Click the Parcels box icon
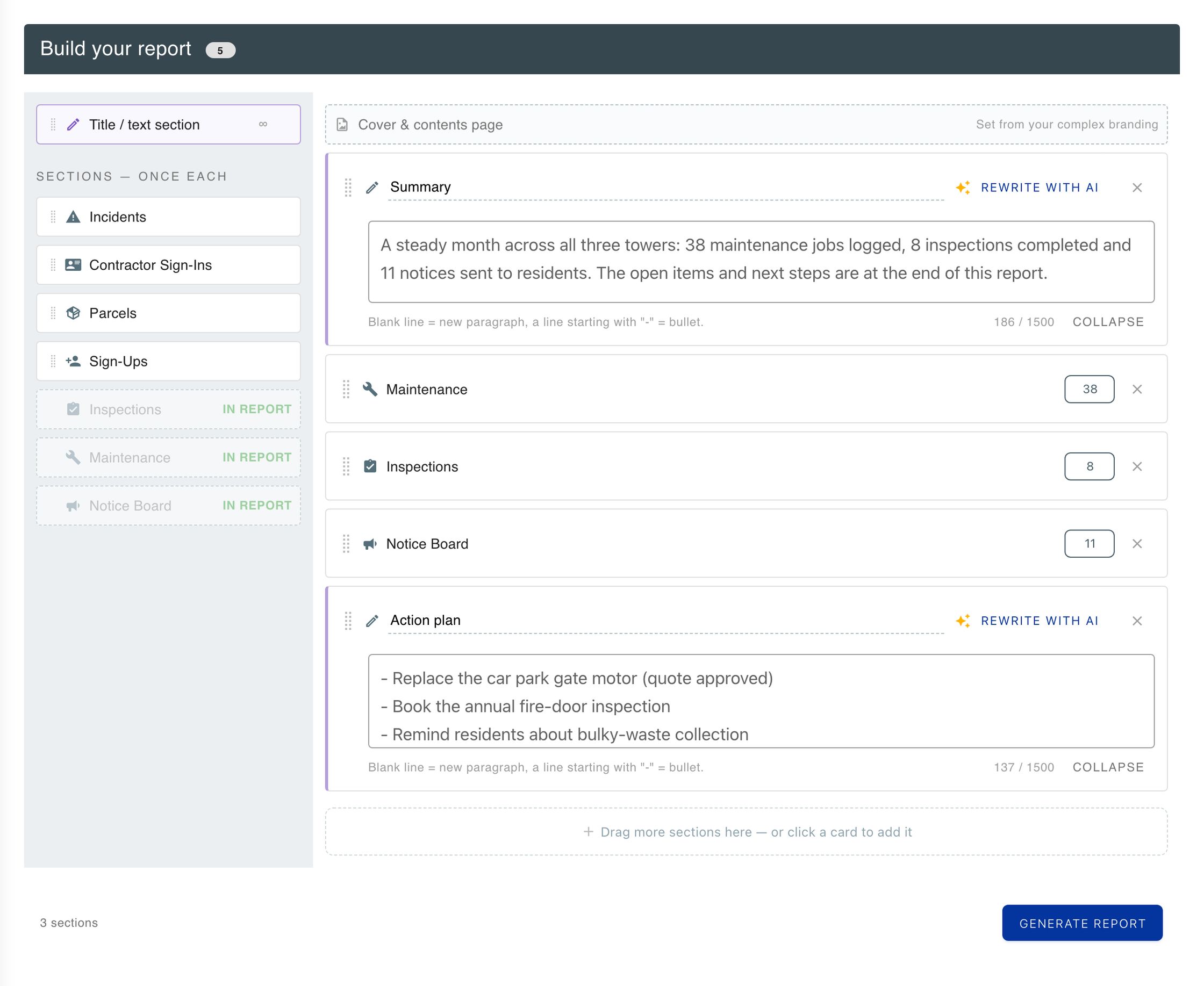 73,313
